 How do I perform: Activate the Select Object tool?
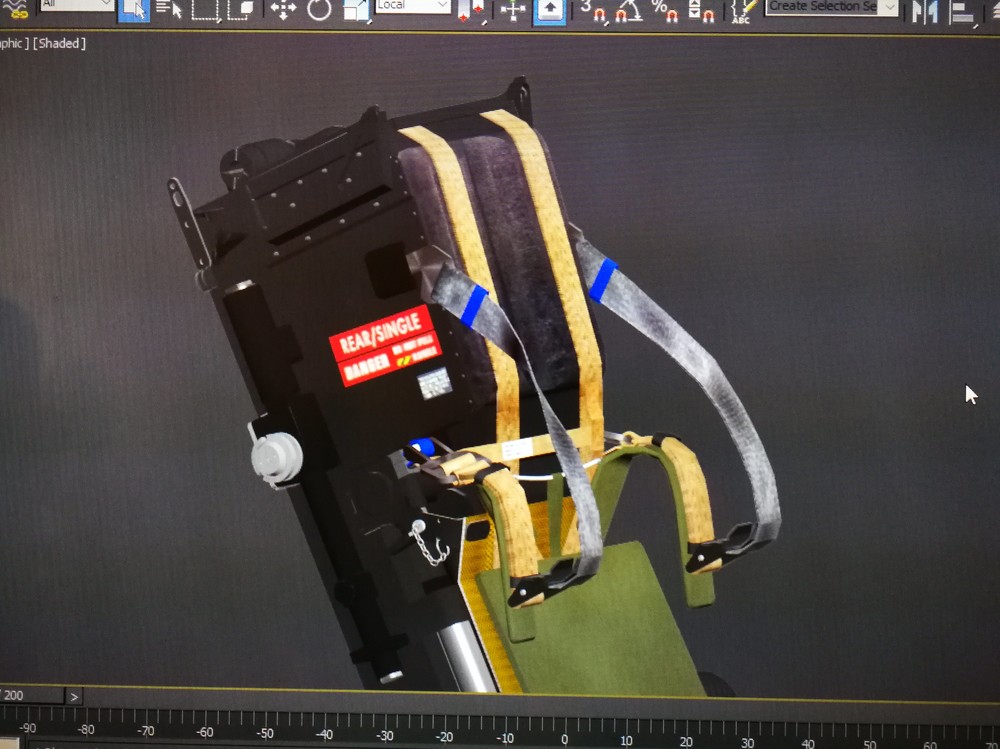[x=134, y=10]
